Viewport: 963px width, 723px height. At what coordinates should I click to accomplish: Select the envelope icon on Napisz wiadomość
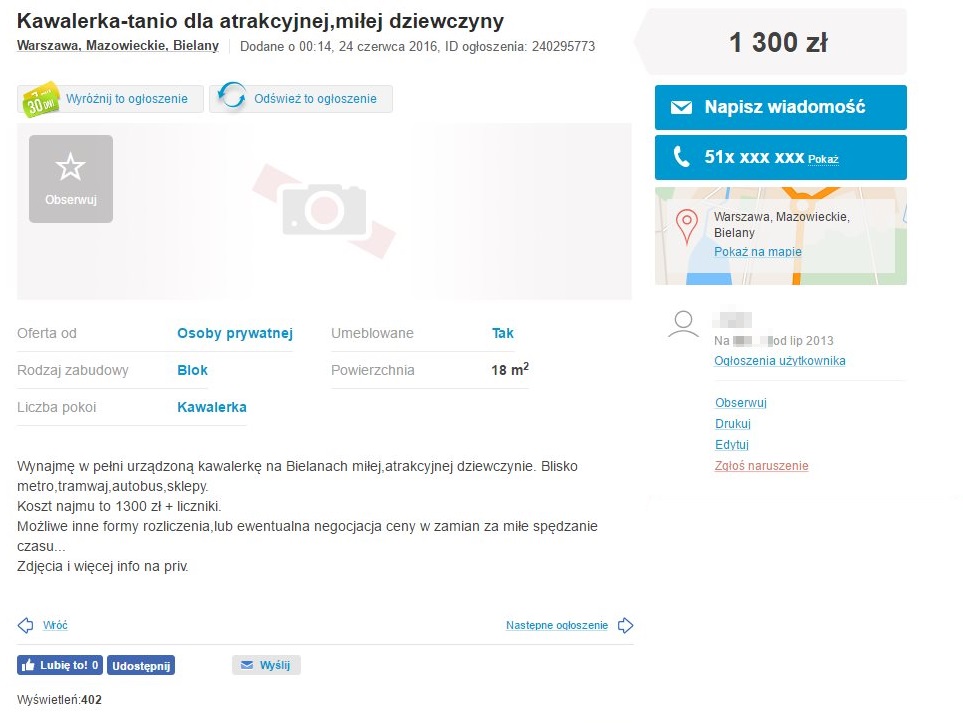tap(682, 107)
